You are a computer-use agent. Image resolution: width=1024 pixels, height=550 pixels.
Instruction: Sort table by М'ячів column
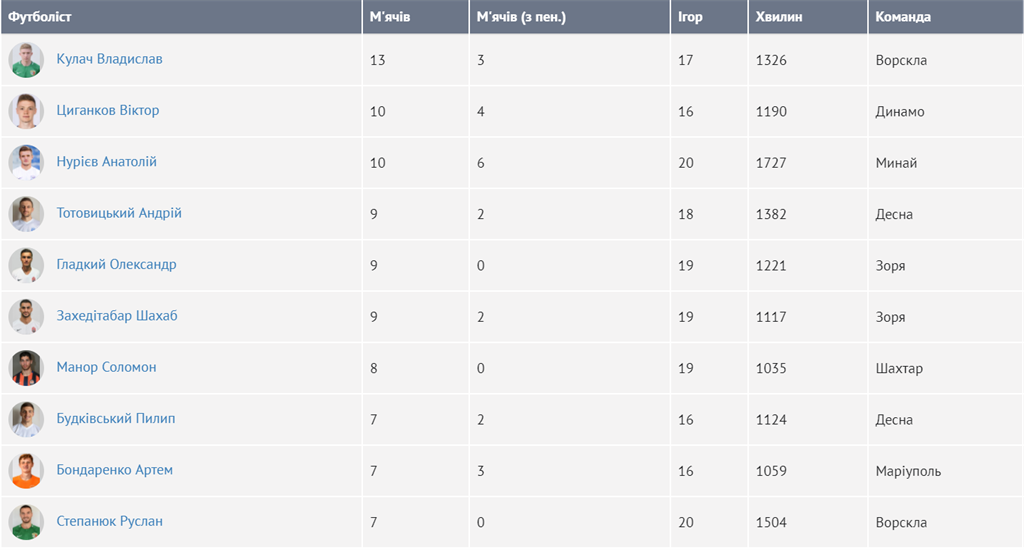click(390, 17)
